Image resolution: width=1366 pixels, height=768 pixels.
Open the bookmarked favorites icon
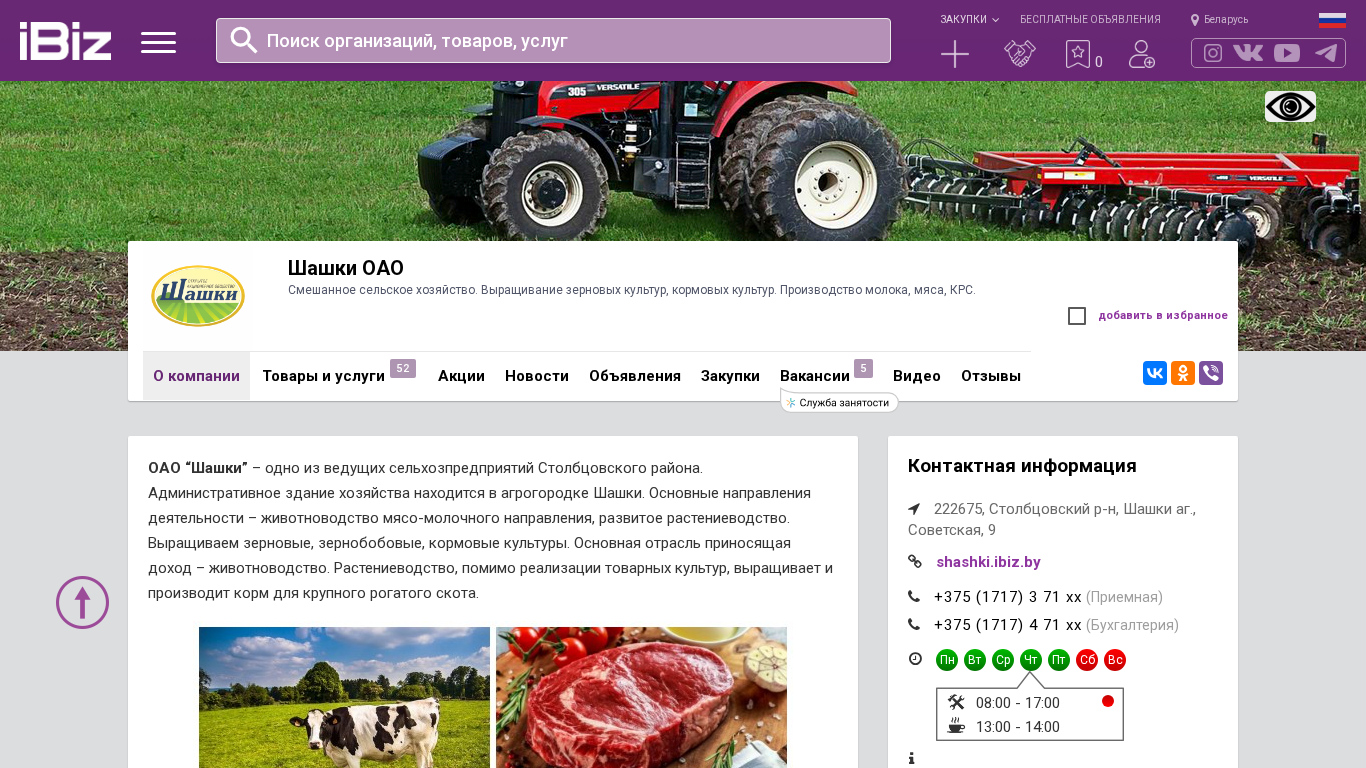click(1078, 54)
